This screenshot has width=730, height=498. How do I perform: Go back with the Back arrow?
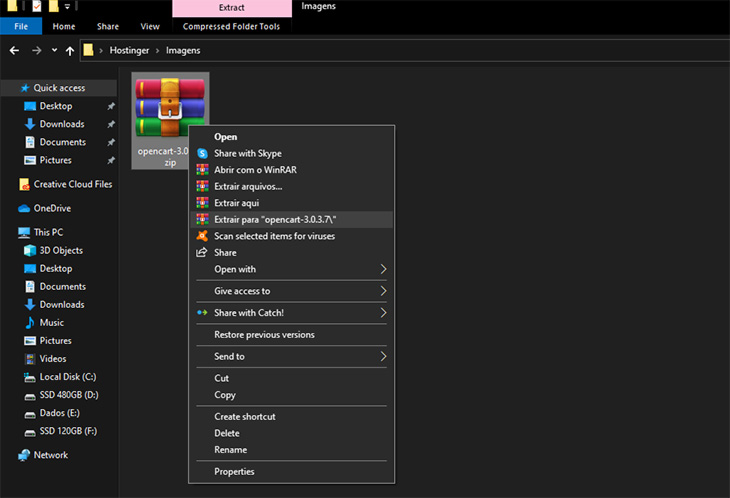(14, 50)
